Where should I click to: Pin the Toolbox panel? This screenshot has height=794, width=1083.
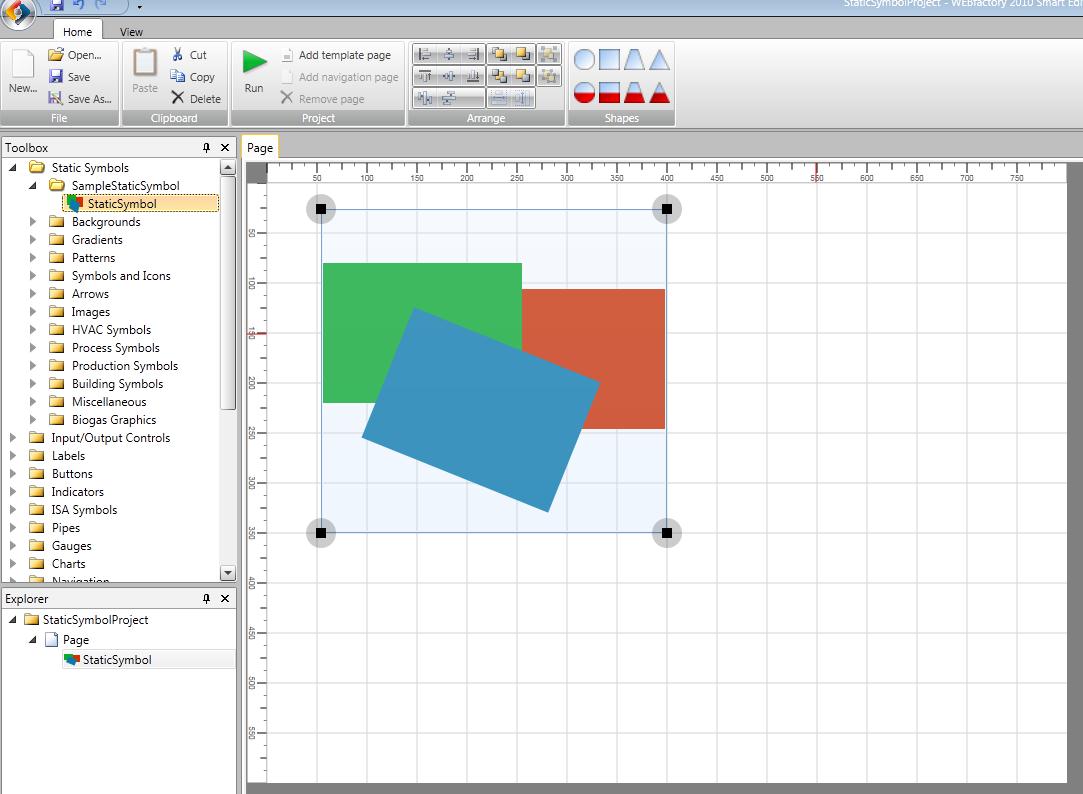pos(207,148)
